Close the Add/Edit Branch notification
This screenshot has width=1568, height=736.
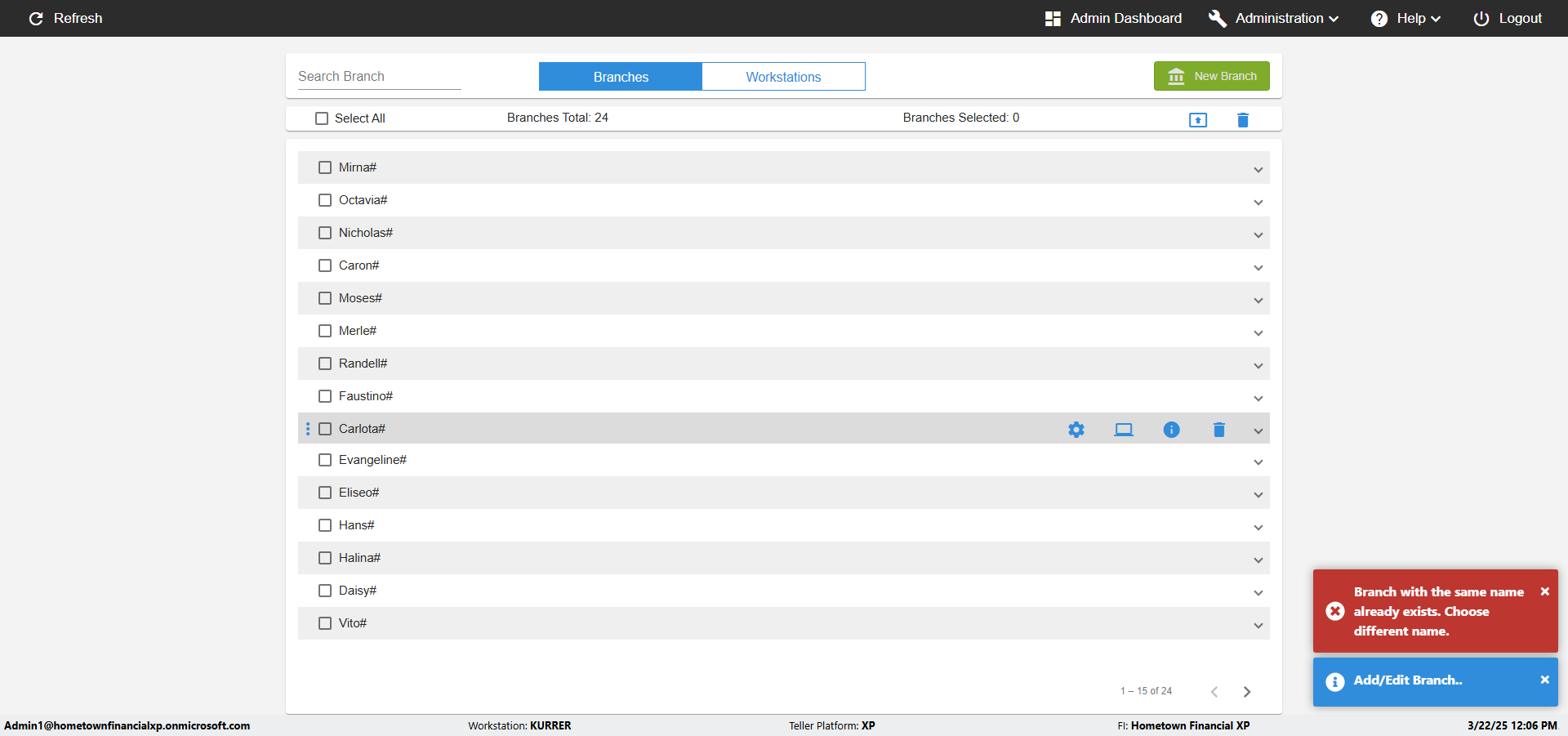click(x=1545, y=680)
